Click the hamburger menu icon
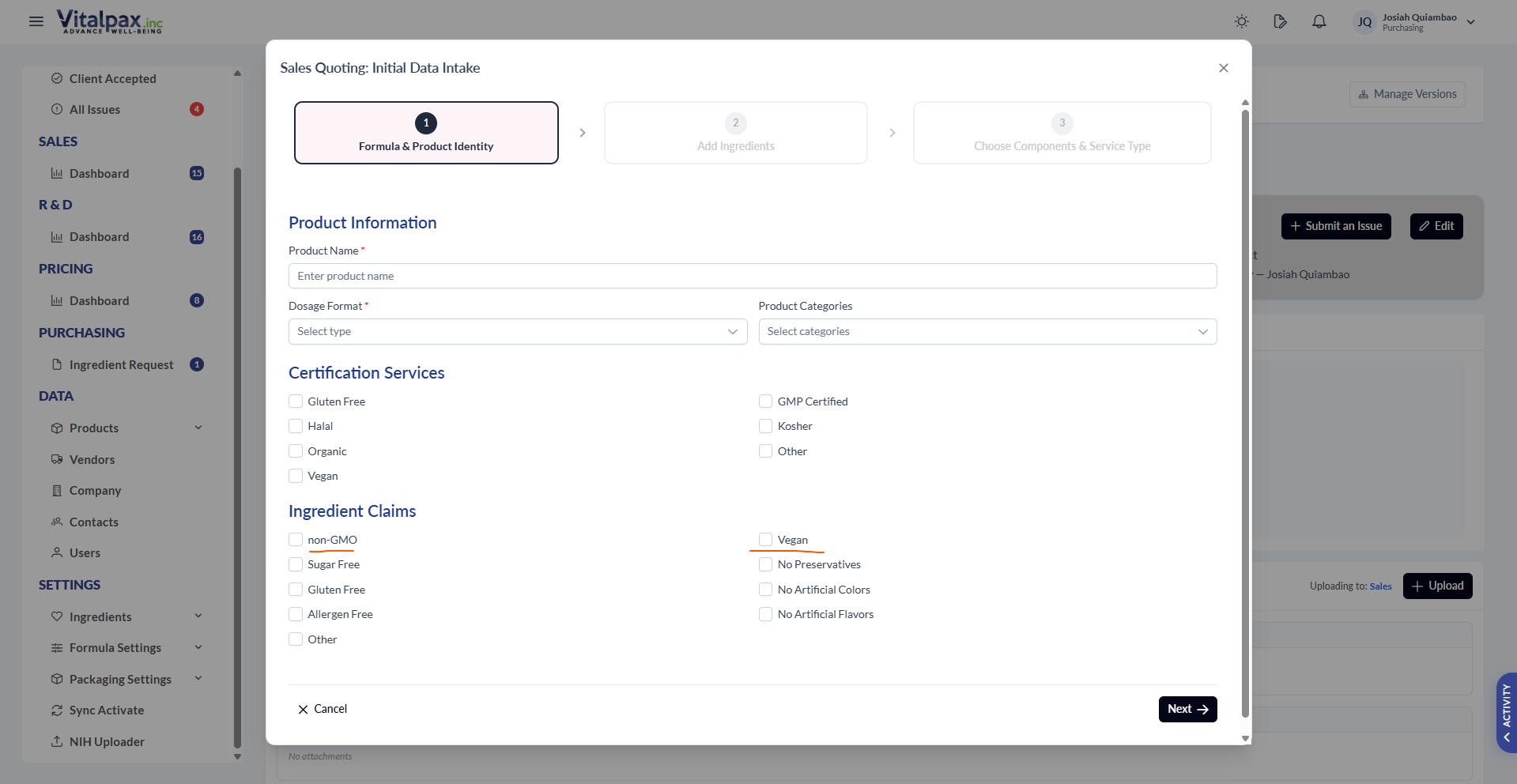 [36, 21]
